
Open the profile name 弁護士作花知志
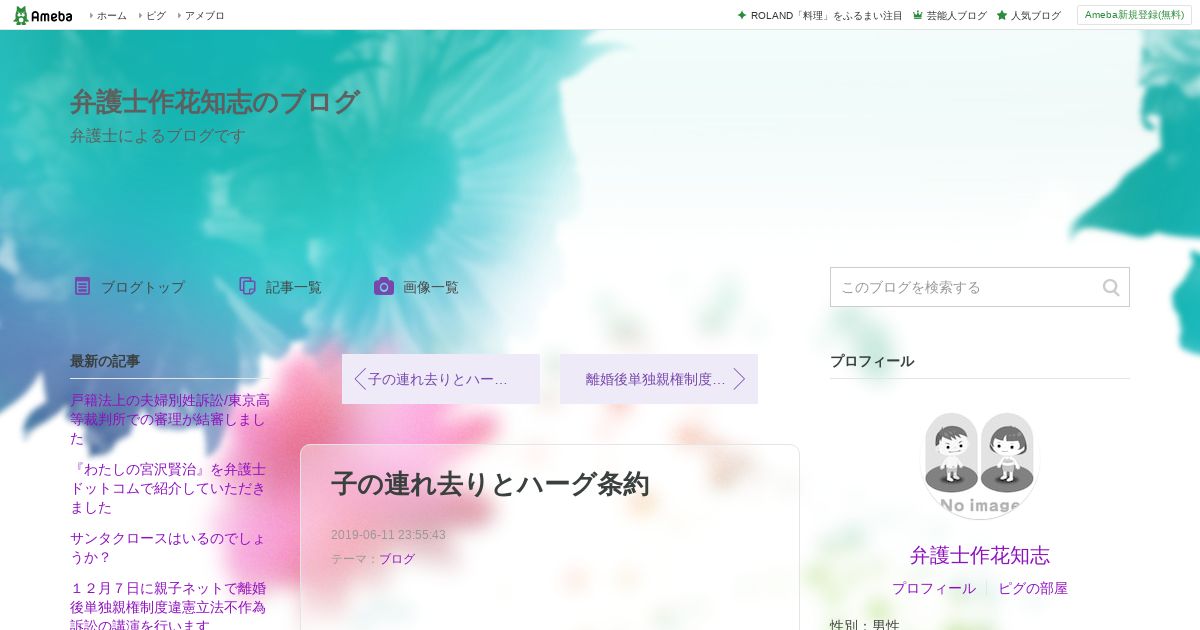[980, 556]
